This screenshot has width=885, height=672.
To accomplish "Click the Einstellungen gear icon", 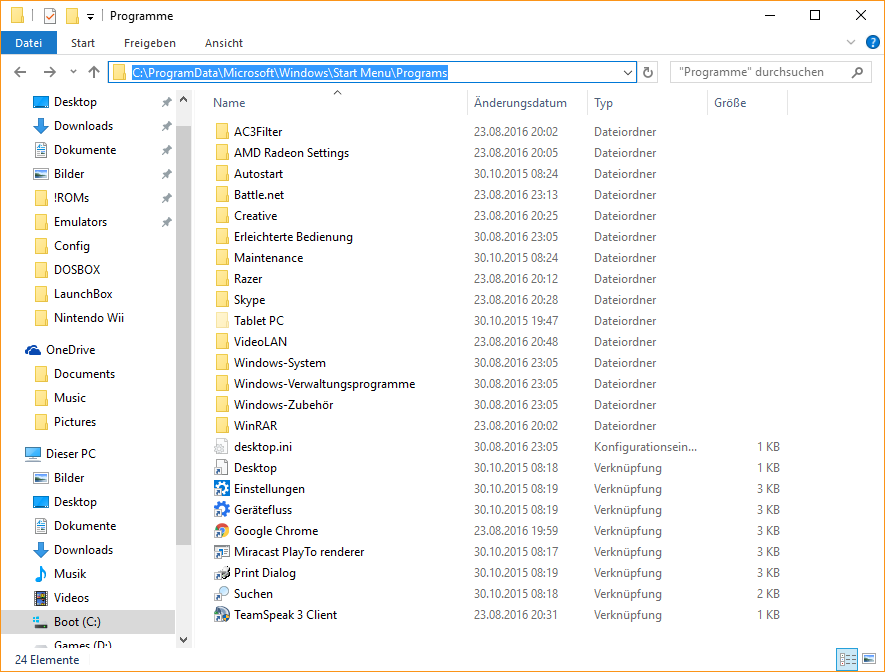I will click(221, 489).
